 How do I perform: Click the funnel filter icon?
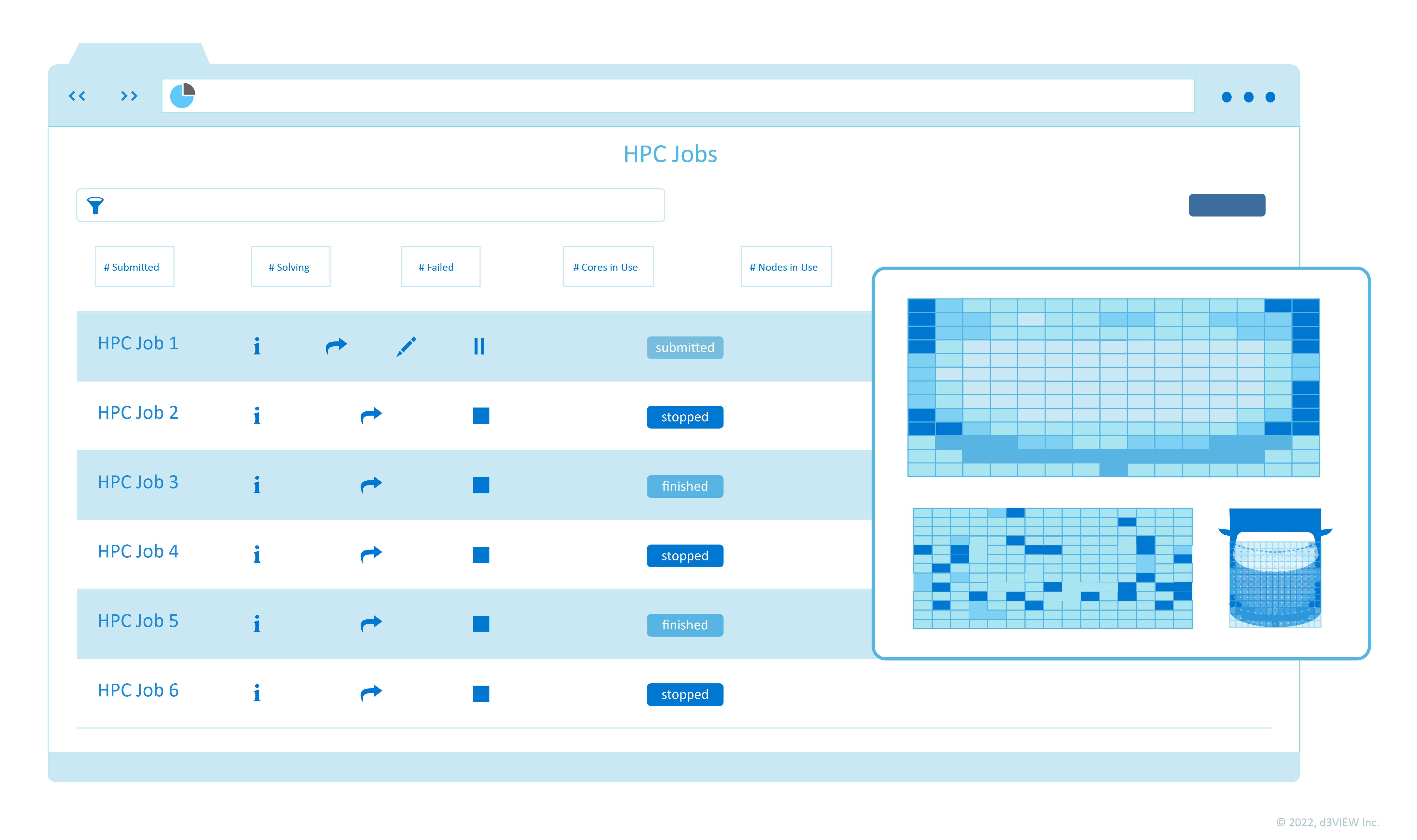point(95,205)
